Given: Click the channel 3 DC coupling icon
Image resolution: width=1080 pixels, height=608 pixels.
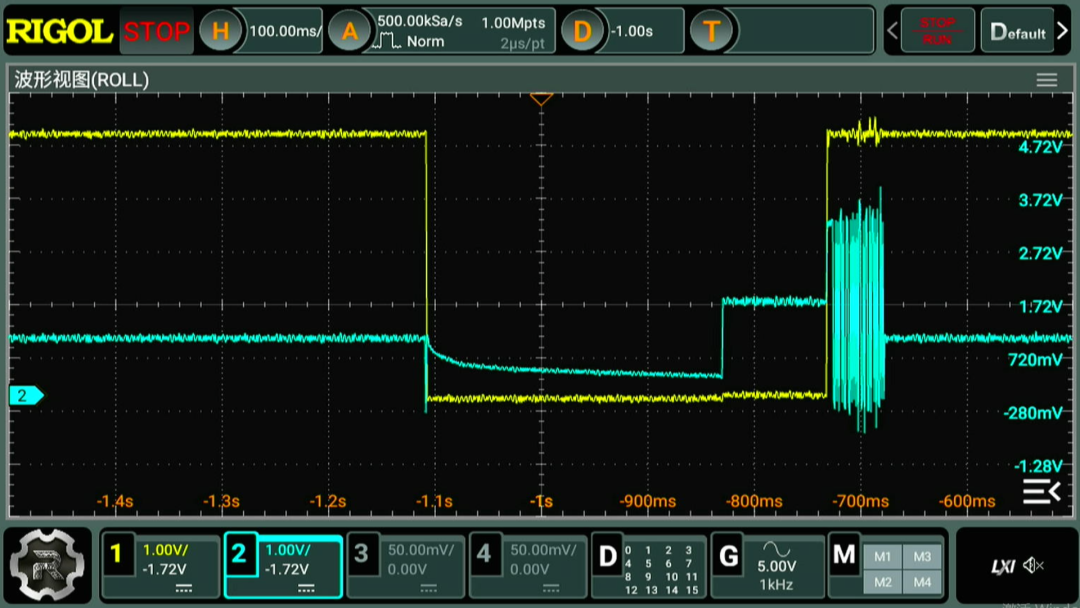Looking at the screenshot, I should click(x=428, y=589).
